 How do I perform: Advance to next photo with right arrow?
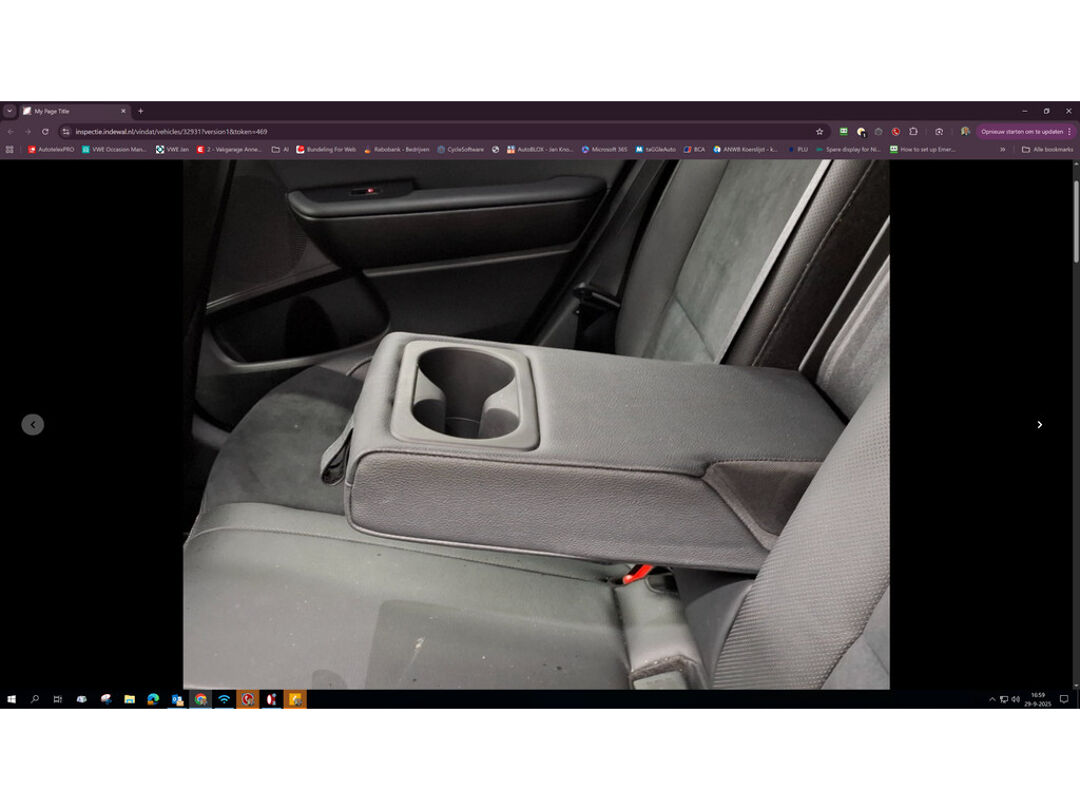pyautogui.click(x=1039, y=424)
